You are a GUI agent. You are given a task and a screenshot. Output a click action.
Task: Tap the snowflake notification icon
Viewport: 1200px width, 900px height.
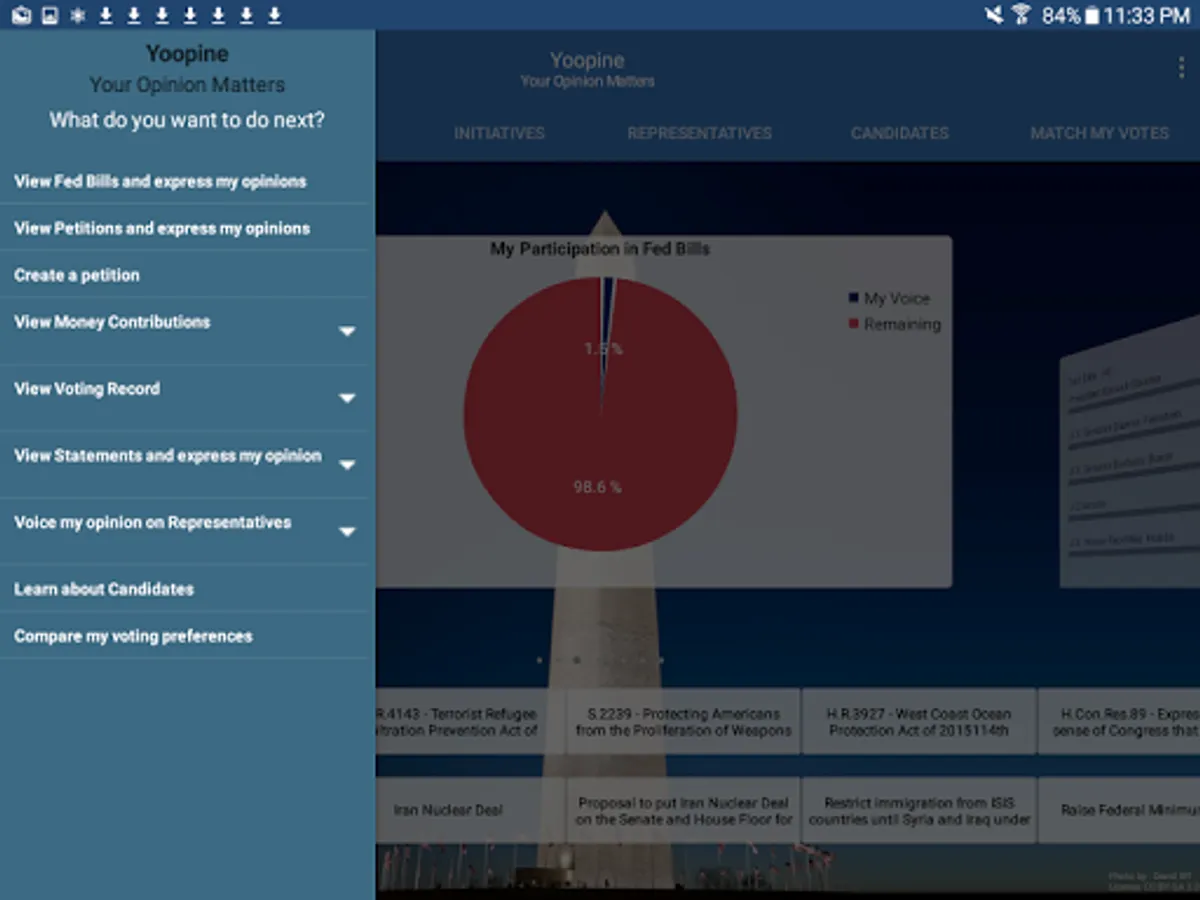77,15
